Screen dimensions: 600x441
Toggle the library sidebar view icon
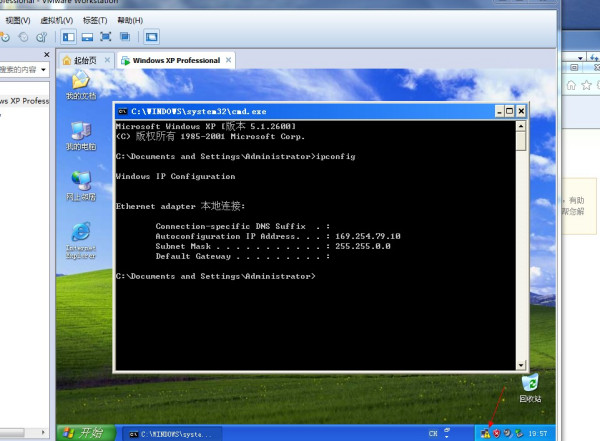click(68, 37)
